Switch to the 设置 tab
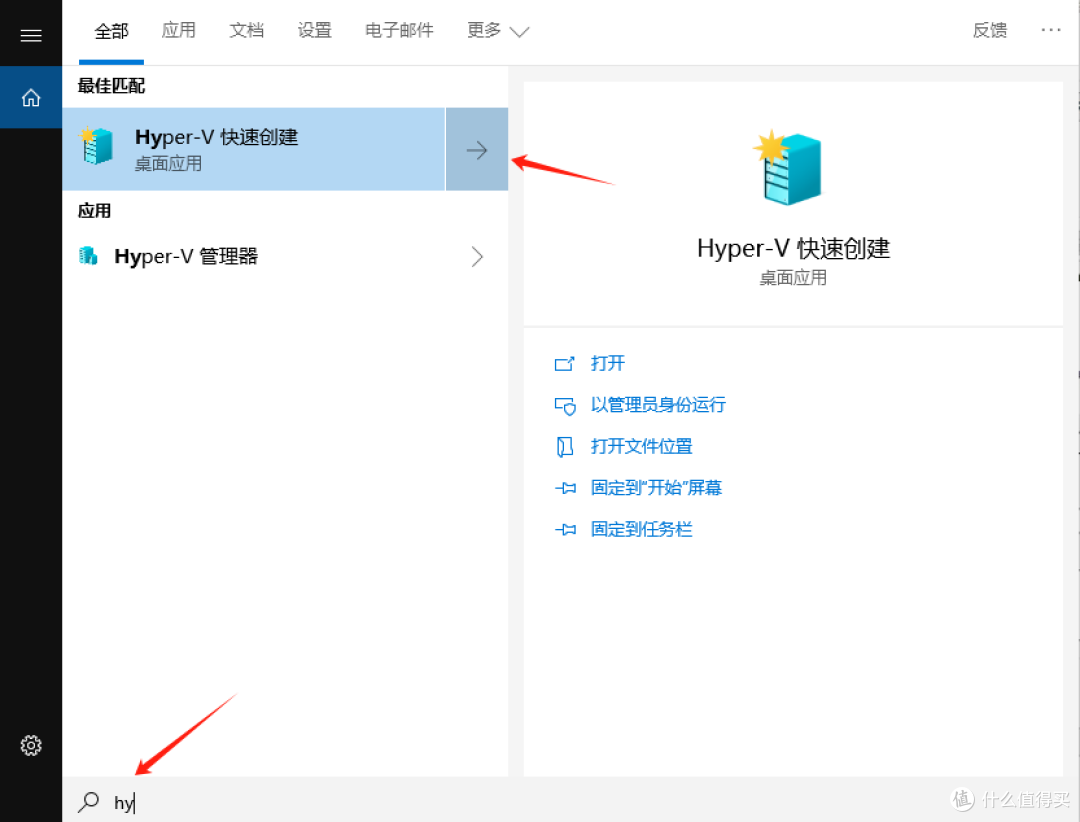The width and height of the screenshot is (1080, 822). coord(314,30)
